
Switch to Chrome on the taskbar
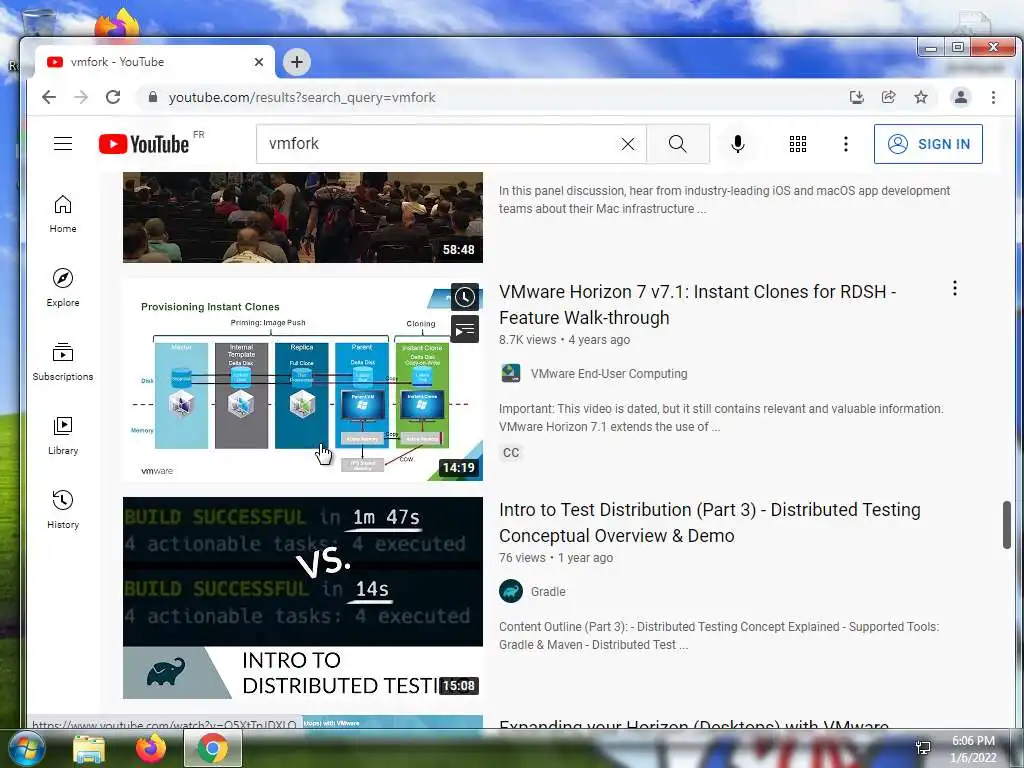click(x=212, y=748)
